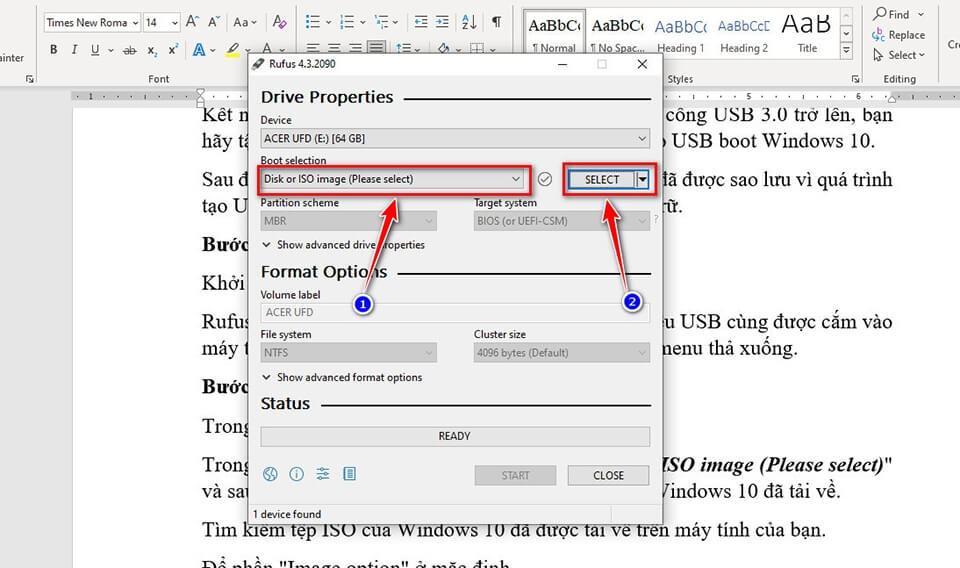The image size is (960, 568).
Task: Toggle Bold formatting
Action: click(53, 50)
